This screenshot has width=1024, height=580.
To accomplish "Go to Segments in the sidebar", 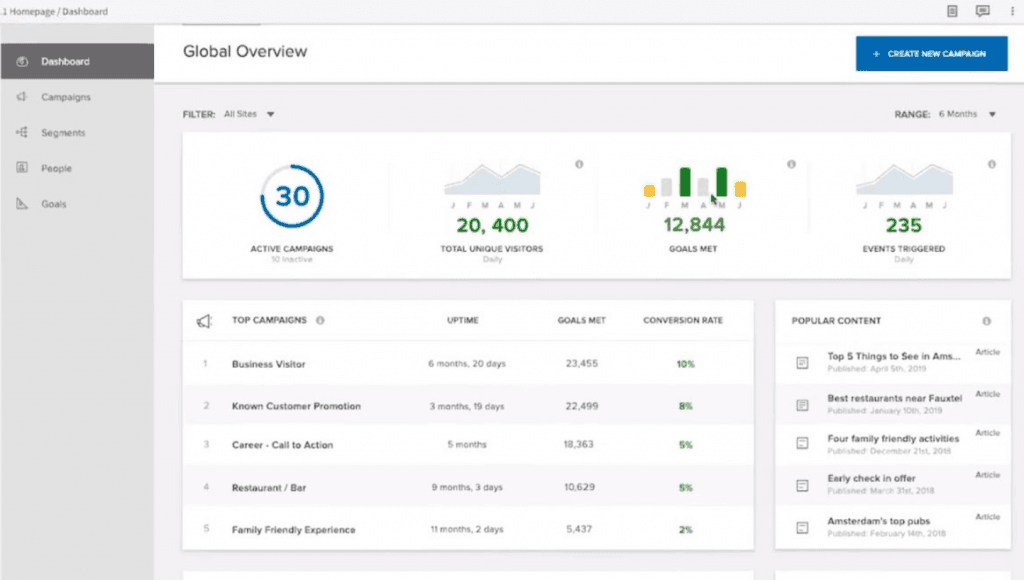I will pyautogui.click(x=63, y=133).
